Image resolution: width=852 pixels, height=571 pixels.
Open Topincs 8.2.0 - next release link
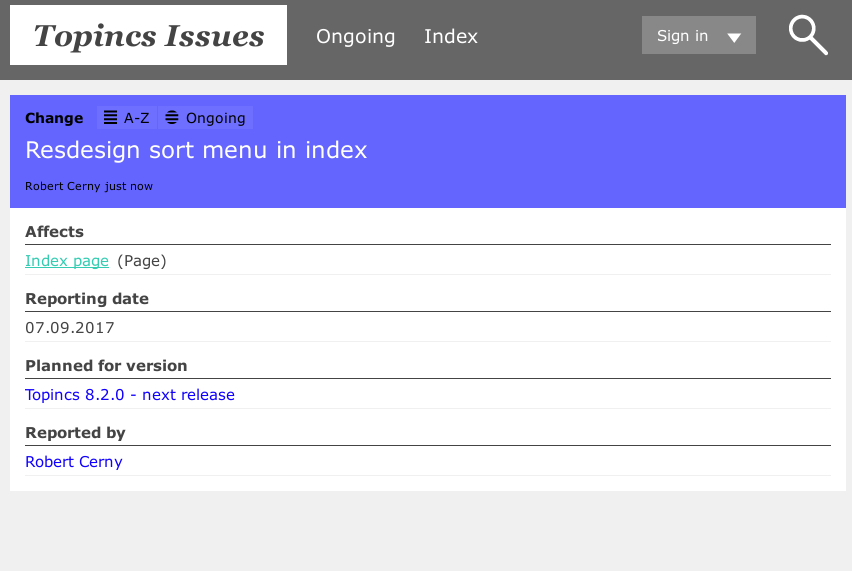(x=130, y=395)
